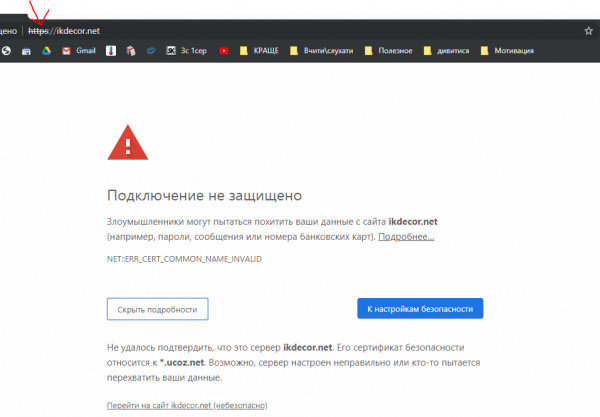Open the thermometer icon bookmark
The image size is (600, 417).
coord(111,51)
